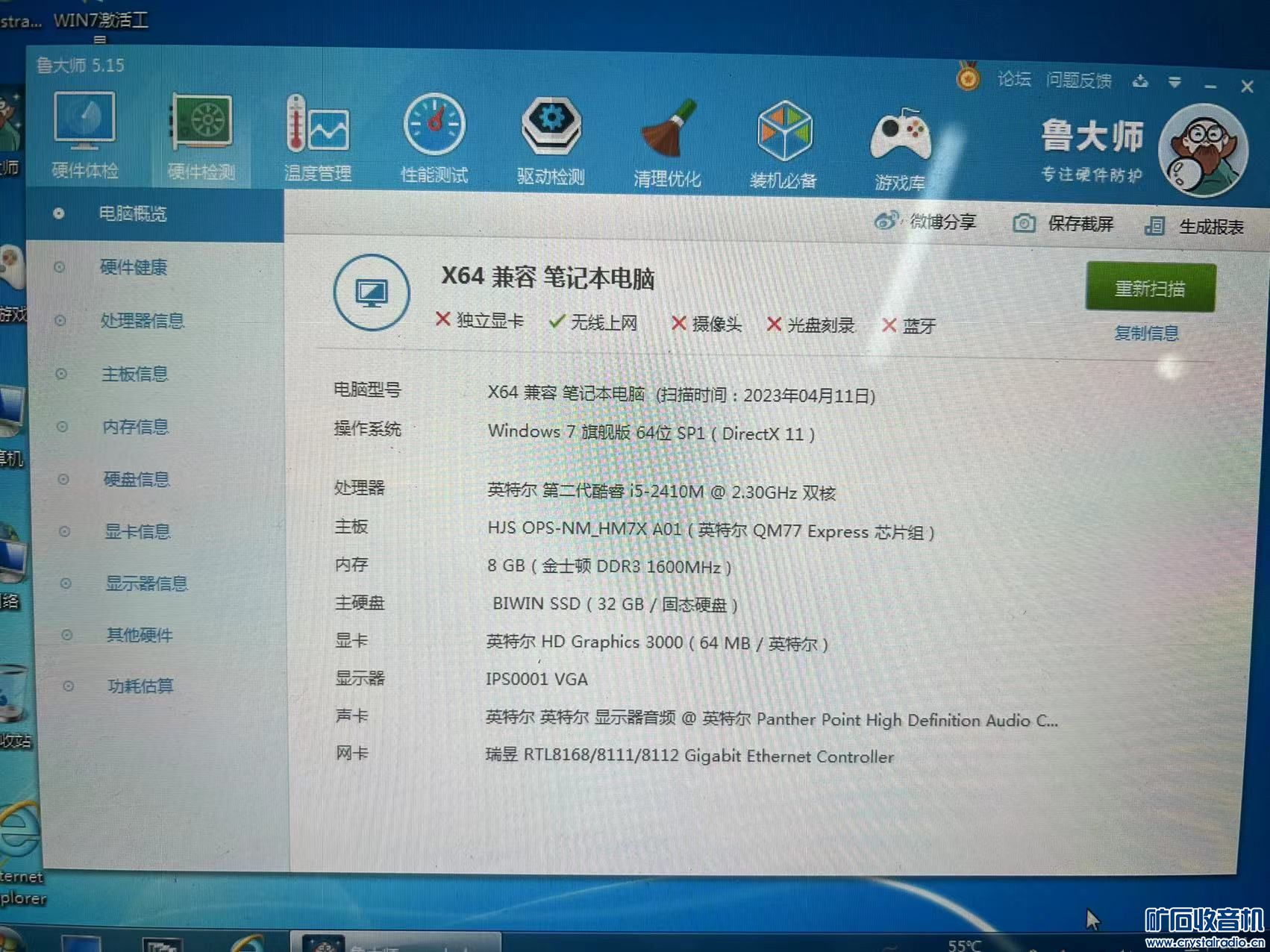Open the Recycle Bin desktop icon

pos(14,705)
